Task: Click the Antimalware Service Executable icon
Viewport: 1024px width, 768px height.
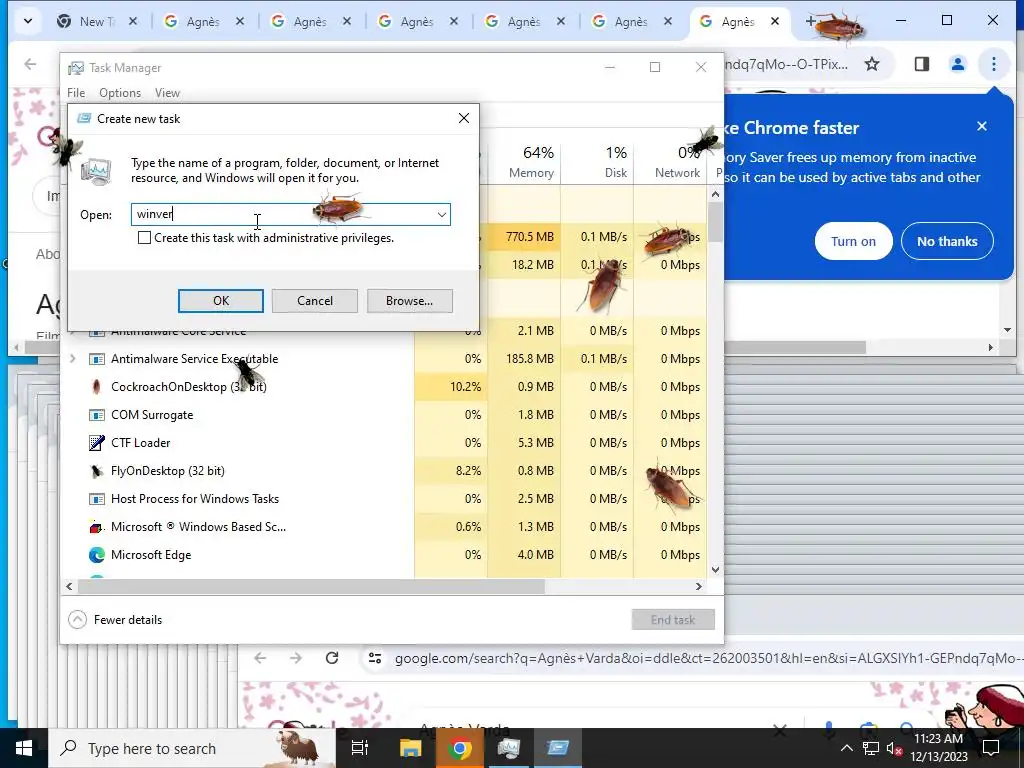Action: (x=97, y=359)
